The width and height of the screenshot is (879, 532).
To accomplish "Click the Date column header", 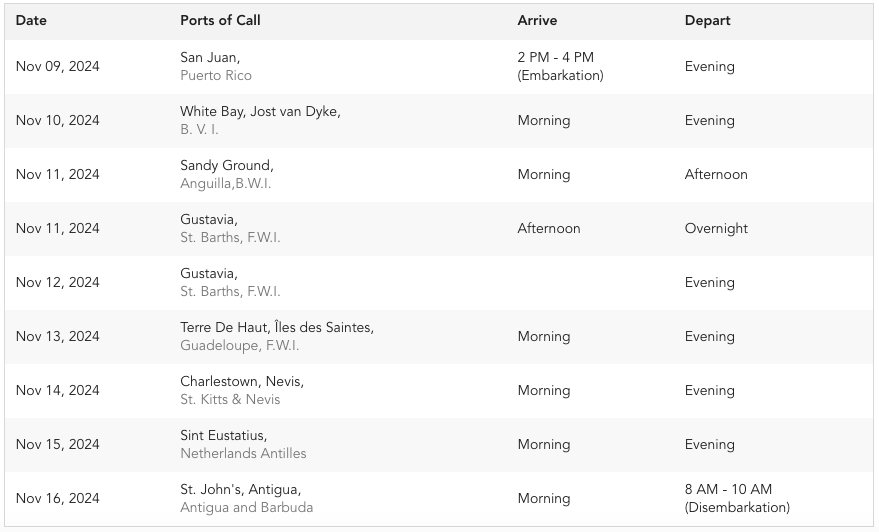I will 31,21.
